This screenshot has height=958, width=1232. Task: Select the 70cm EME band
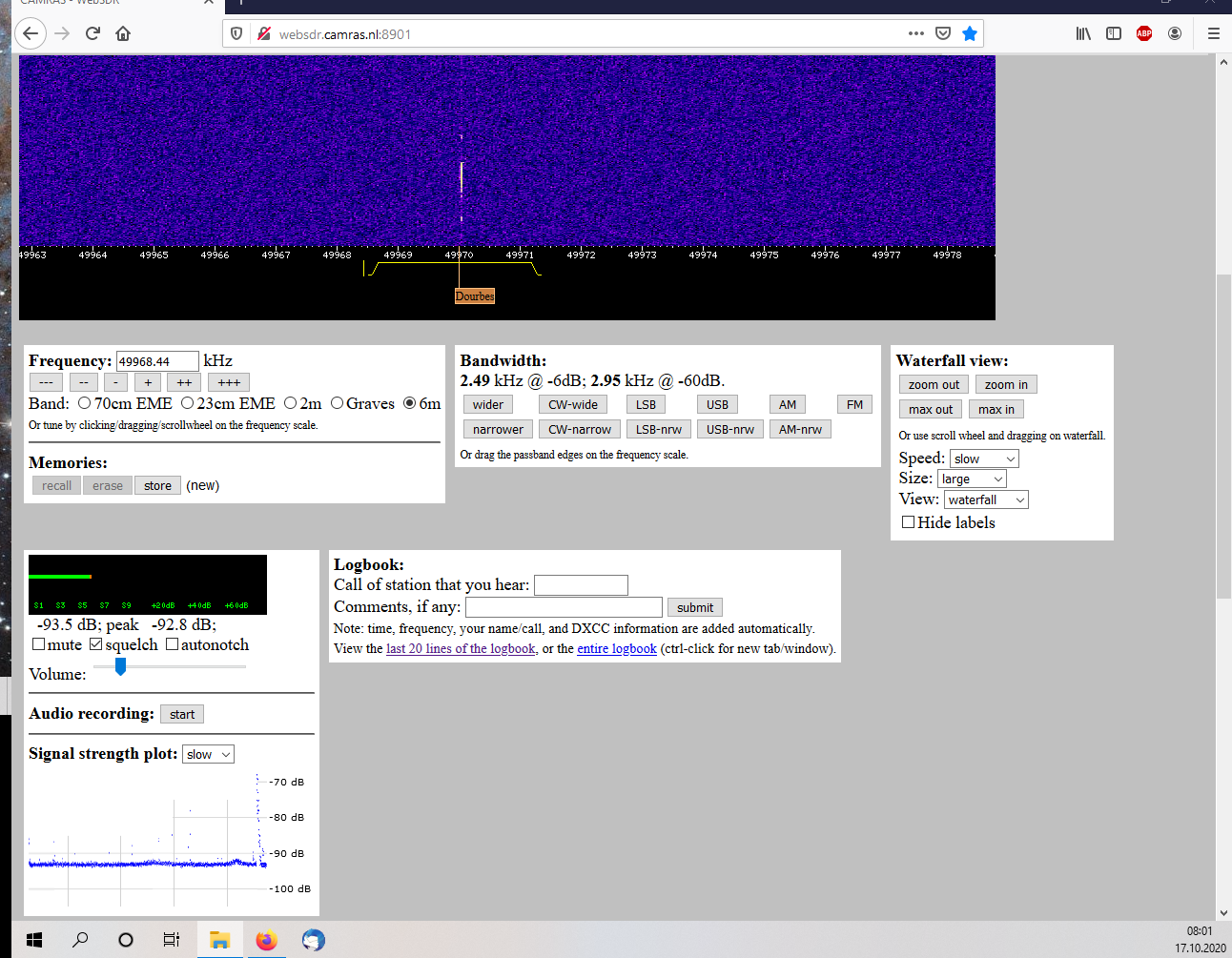point(85,403)
